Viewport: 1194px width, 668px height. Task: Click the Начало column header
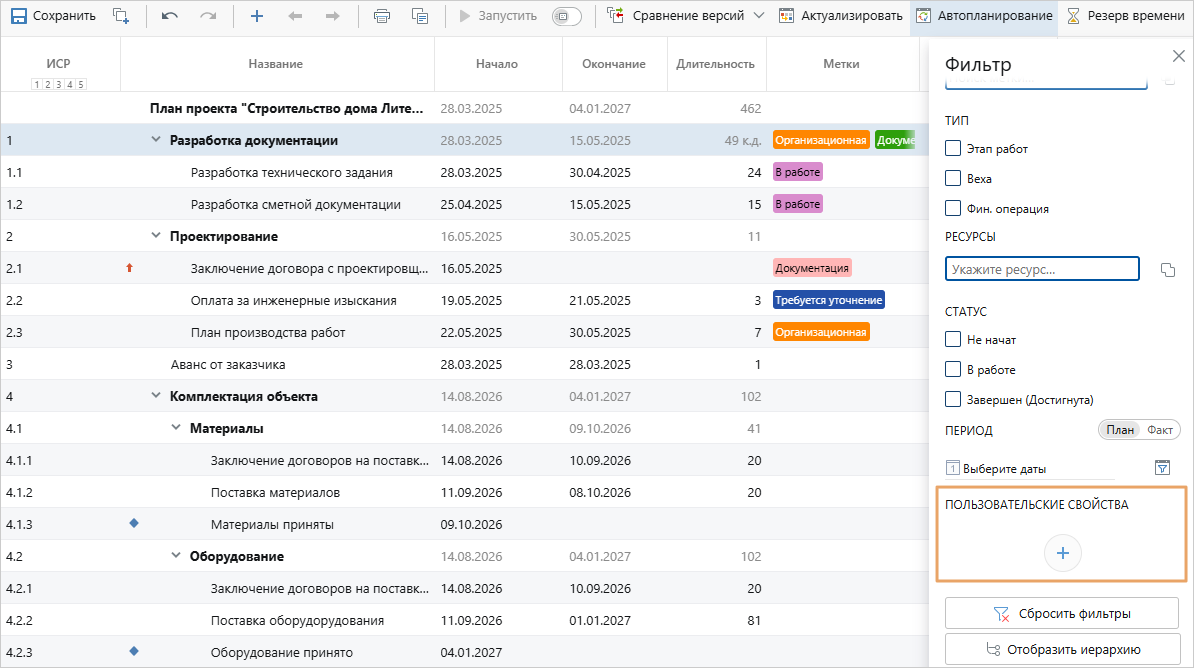coord(497,64)
